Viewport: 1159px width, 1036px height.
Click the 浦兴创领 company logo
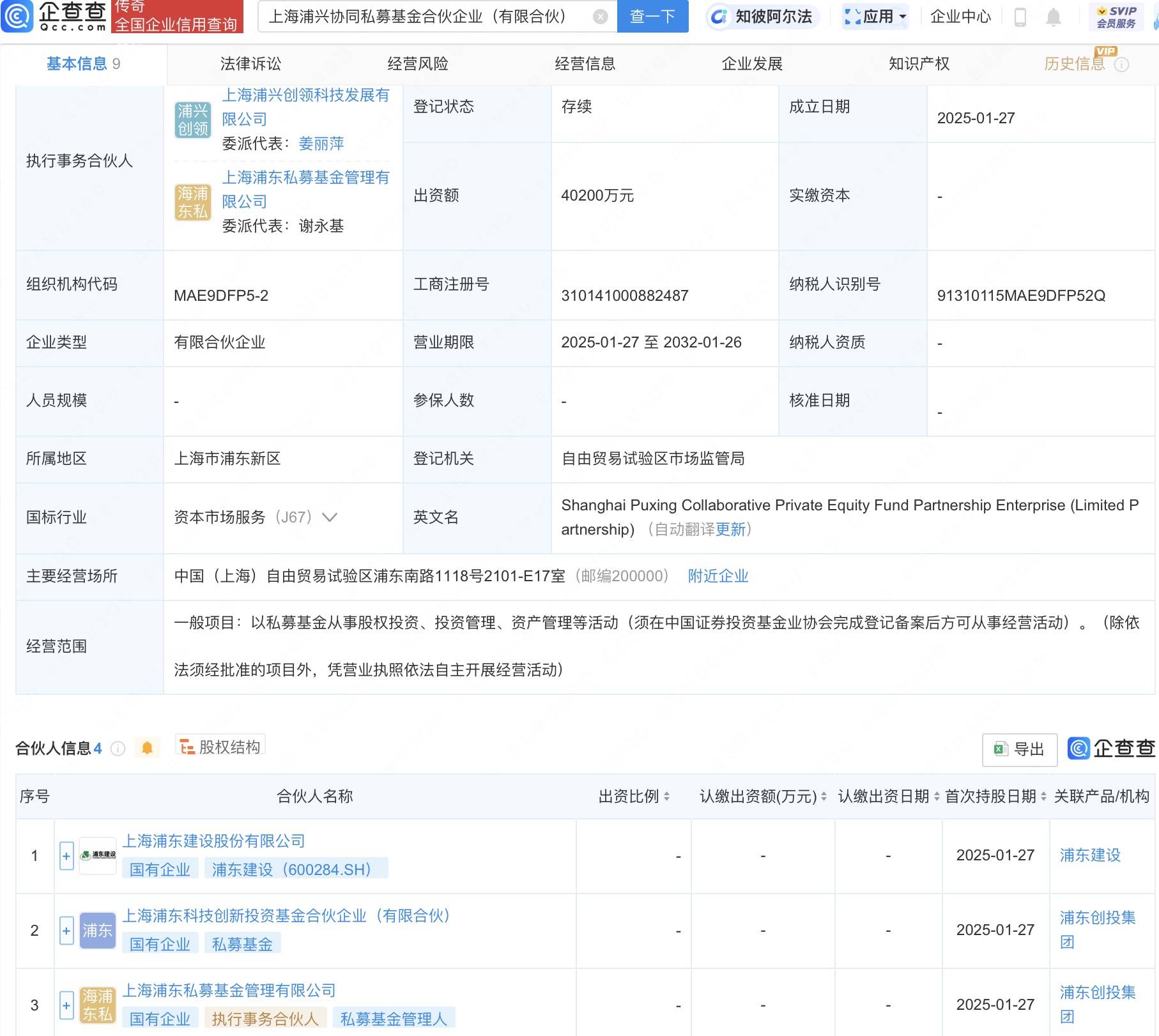[192, 119]
